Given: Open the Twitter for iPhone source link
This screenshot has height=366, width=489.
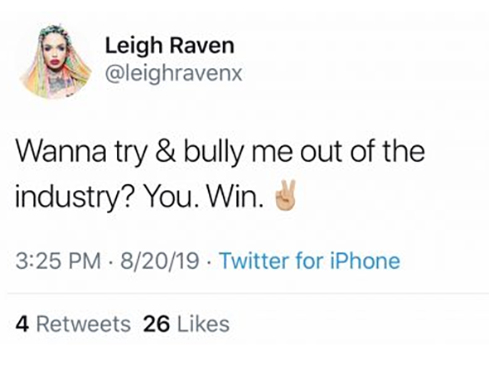Looking at the screenshot, I should (310, 261).
